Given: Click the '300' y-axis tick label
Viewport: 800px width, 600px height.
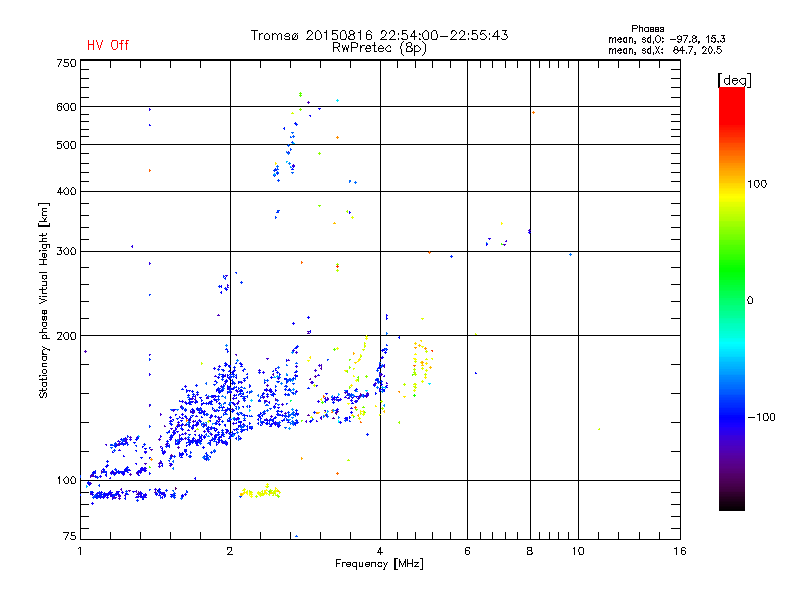Looking at the screenshot, I should pos(66,252).
